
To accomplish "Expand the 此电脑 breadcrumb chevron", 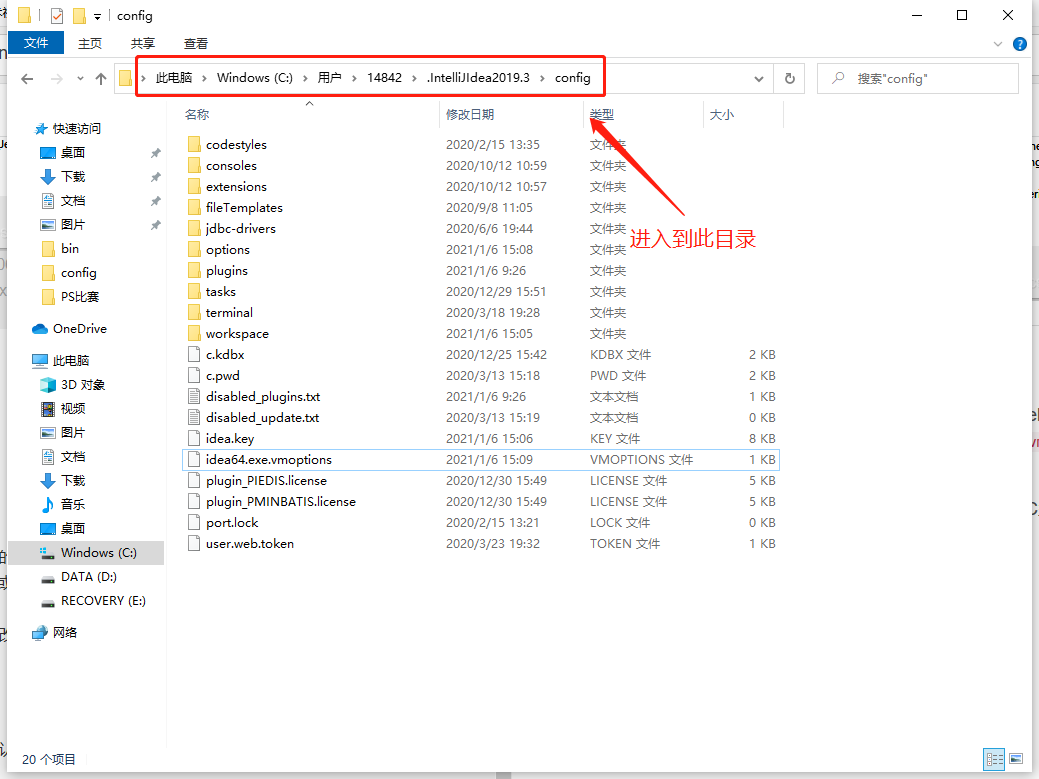I will 207,77.
